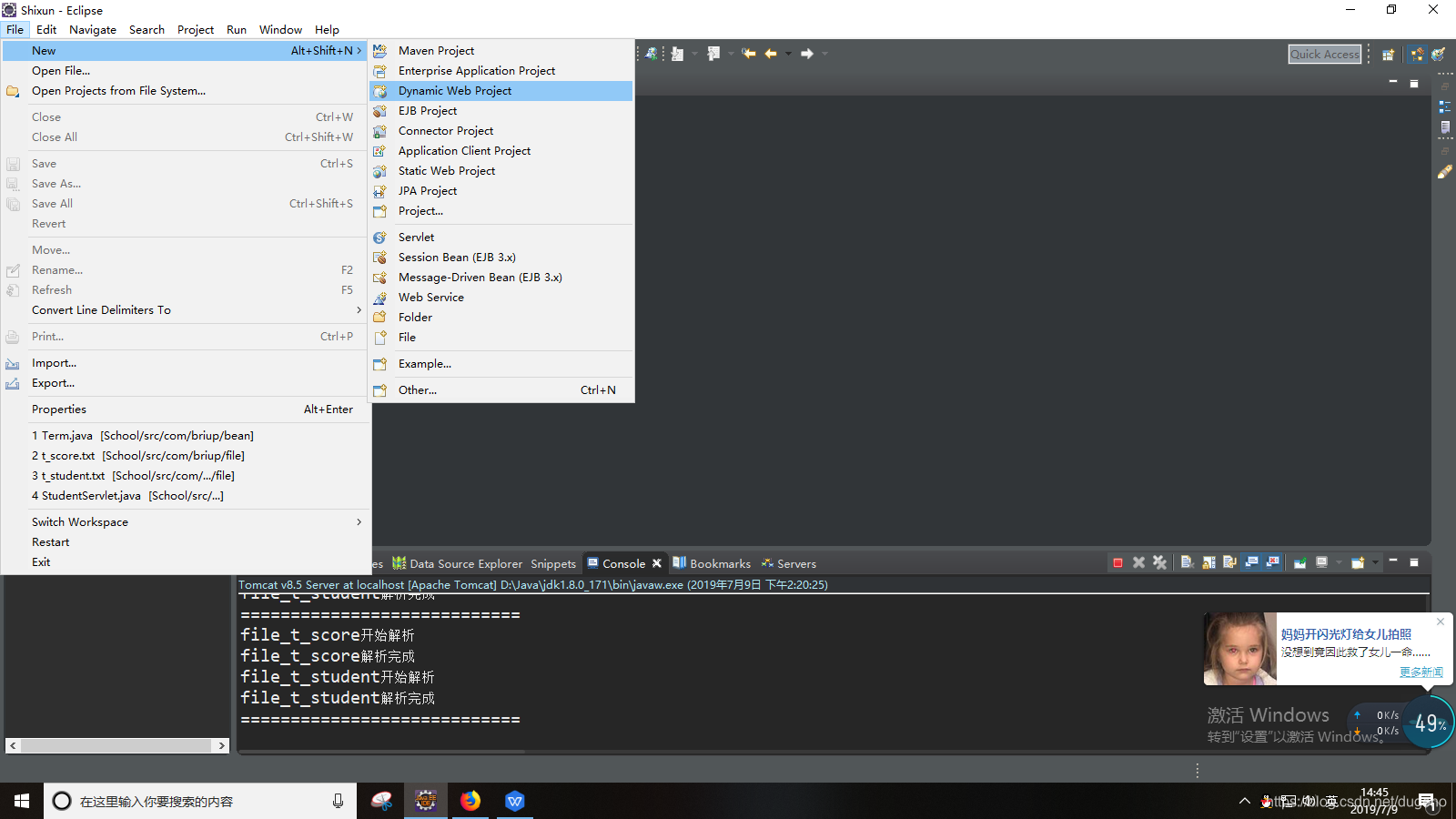This screenshot has width=1456, height=819.
Task: Click the Next Annotation toolbar icon
Action: click(678, 54)
